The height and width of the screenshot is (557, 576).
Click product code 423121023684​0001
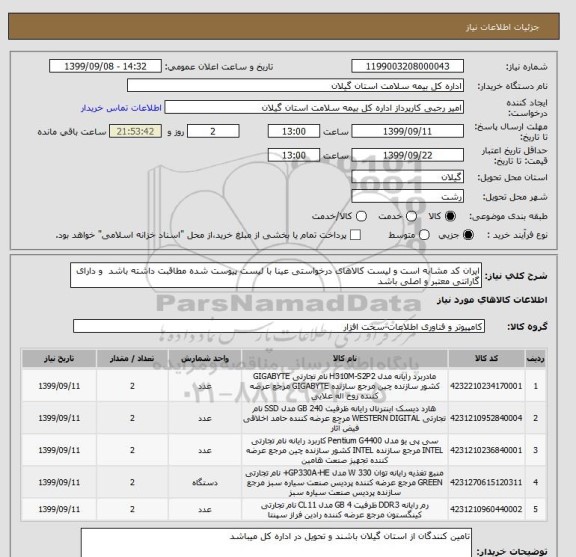pos(486,450)
